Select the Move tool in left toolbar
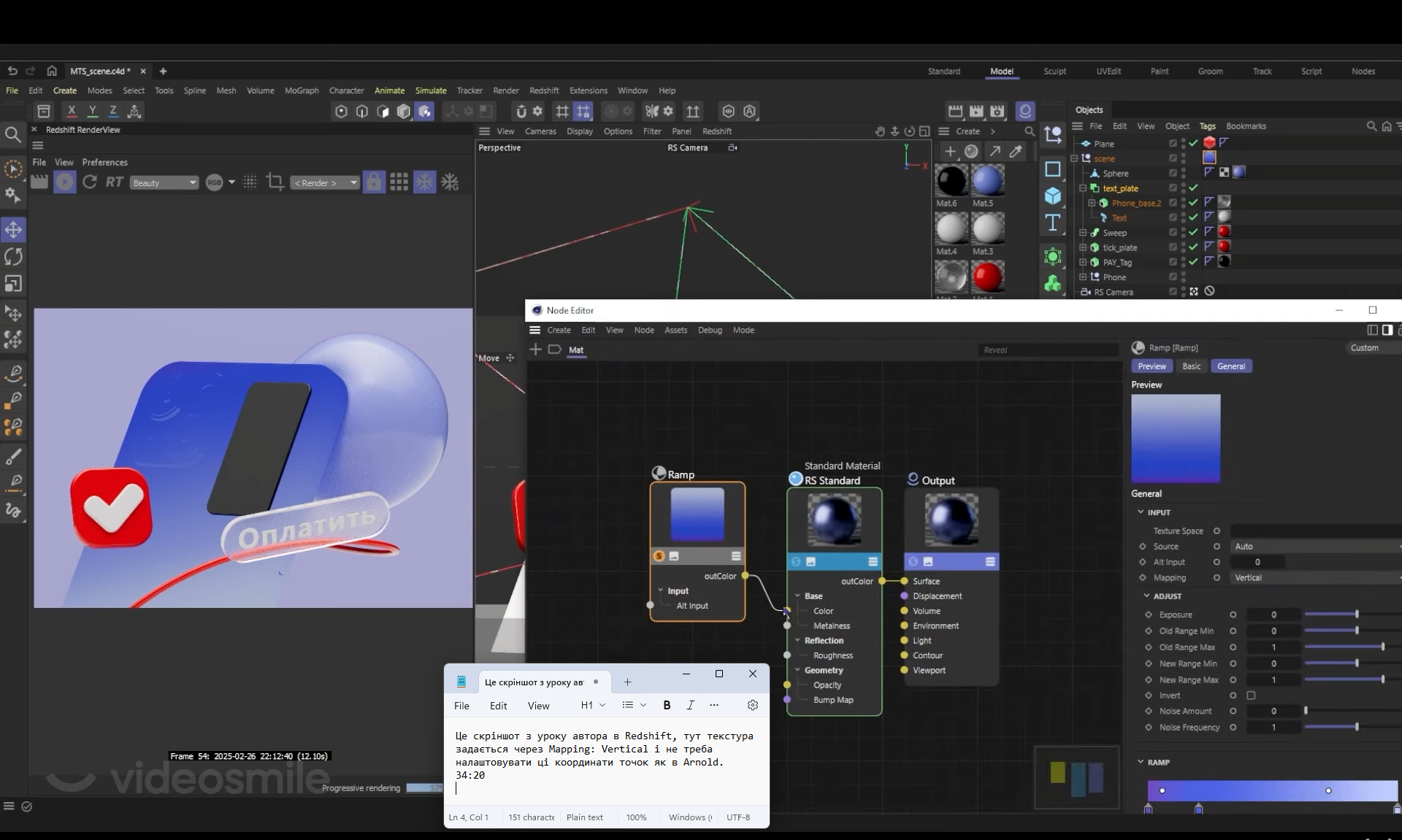The height and width of the screenshot is (840, 1402). (x=13, y=230)
